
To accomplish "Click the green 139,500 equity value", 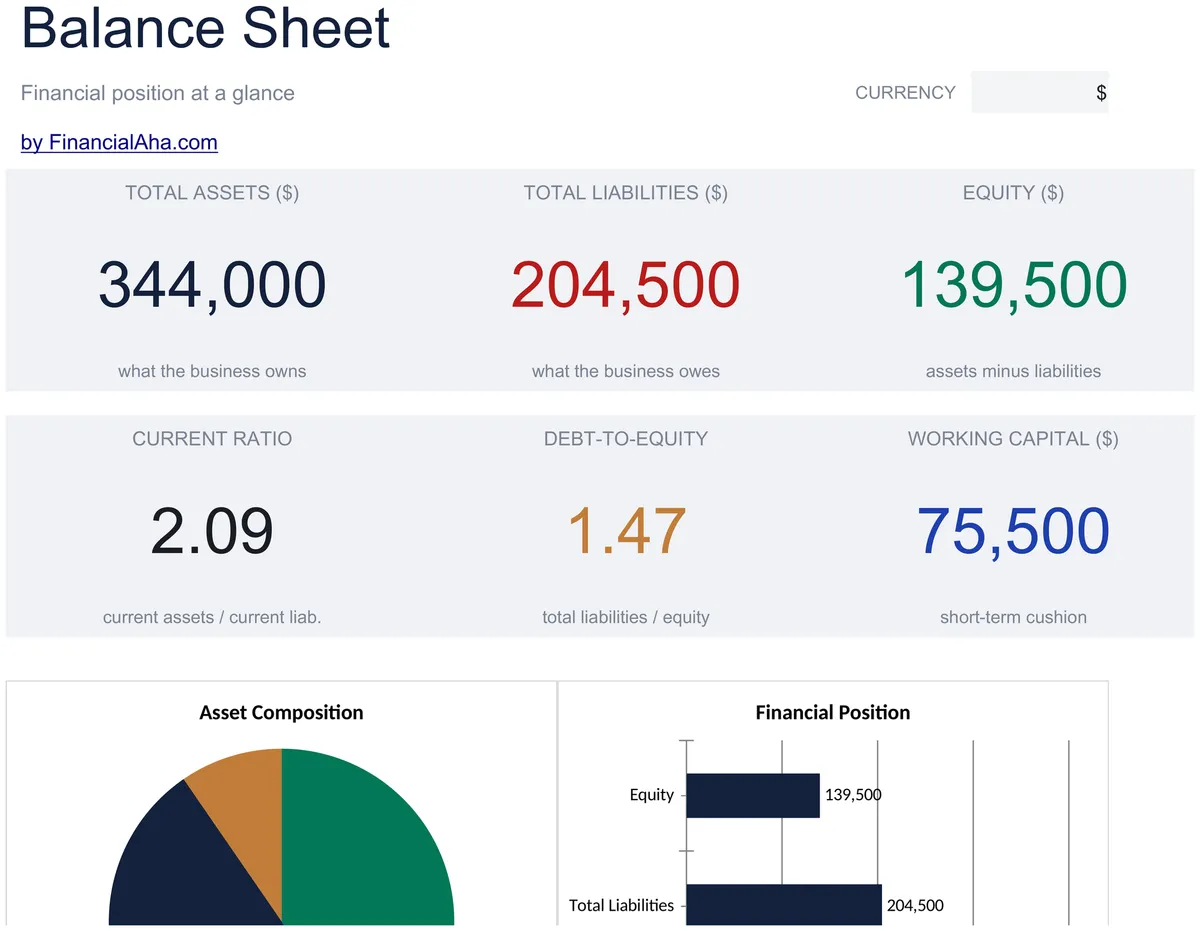I will (x=1013, y=285).
